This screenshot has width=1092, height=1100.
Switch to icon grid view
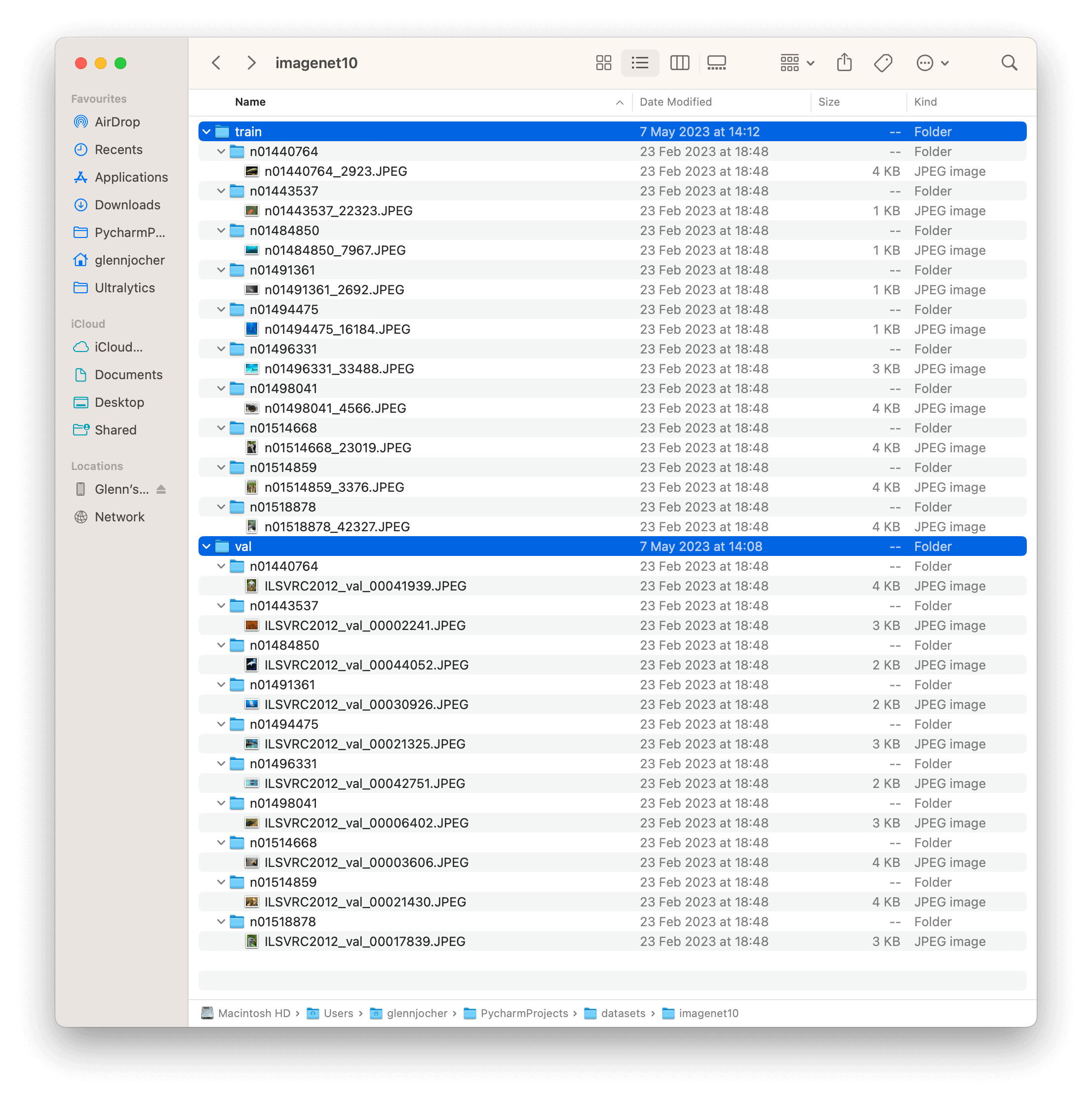(604, 62)
